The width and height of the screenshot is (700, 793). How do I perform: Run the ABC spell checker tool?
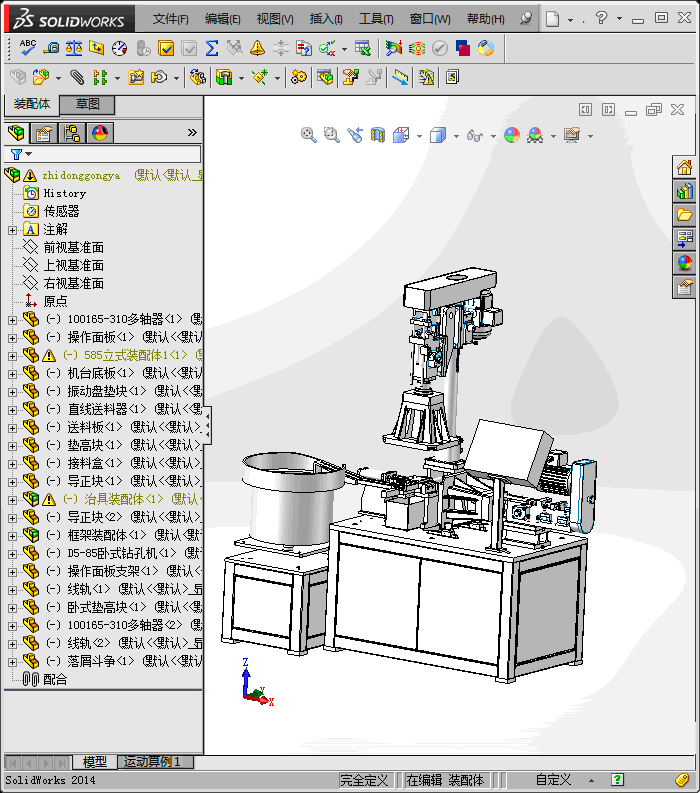[27, 48]
